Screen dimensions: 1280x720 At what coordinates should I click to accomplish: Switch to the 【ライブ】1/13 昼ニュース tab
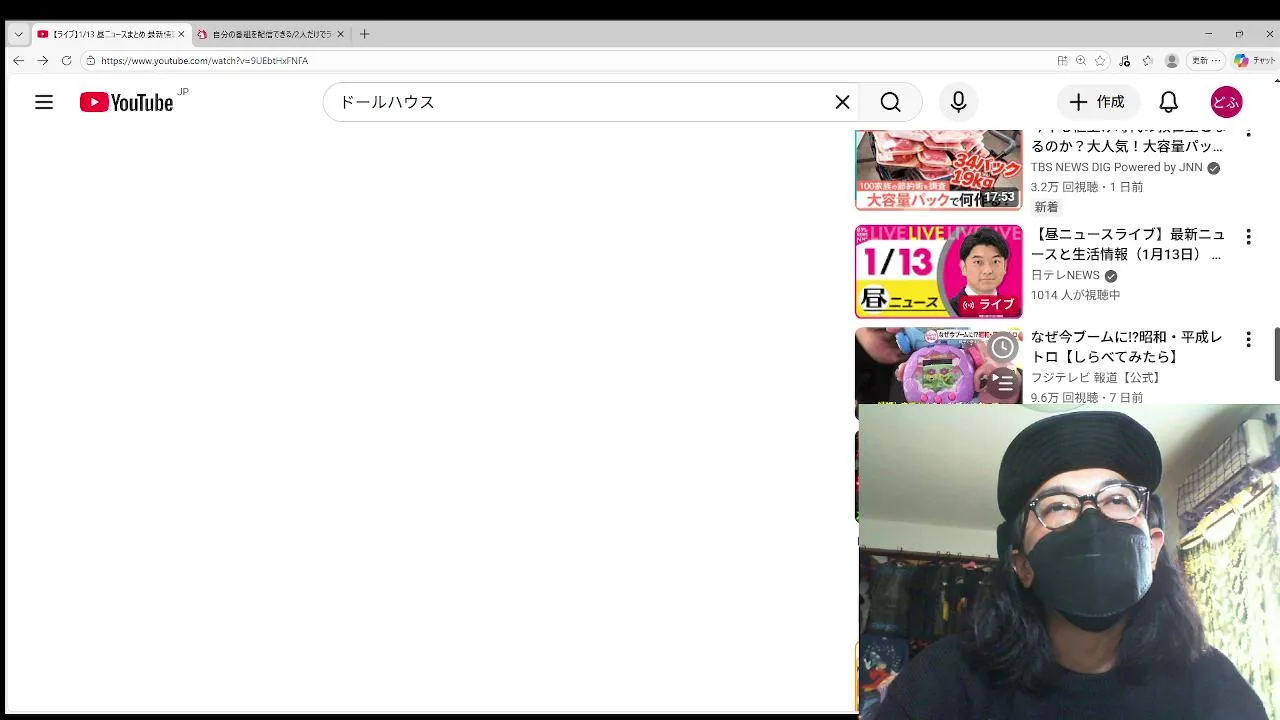(110, 34)
